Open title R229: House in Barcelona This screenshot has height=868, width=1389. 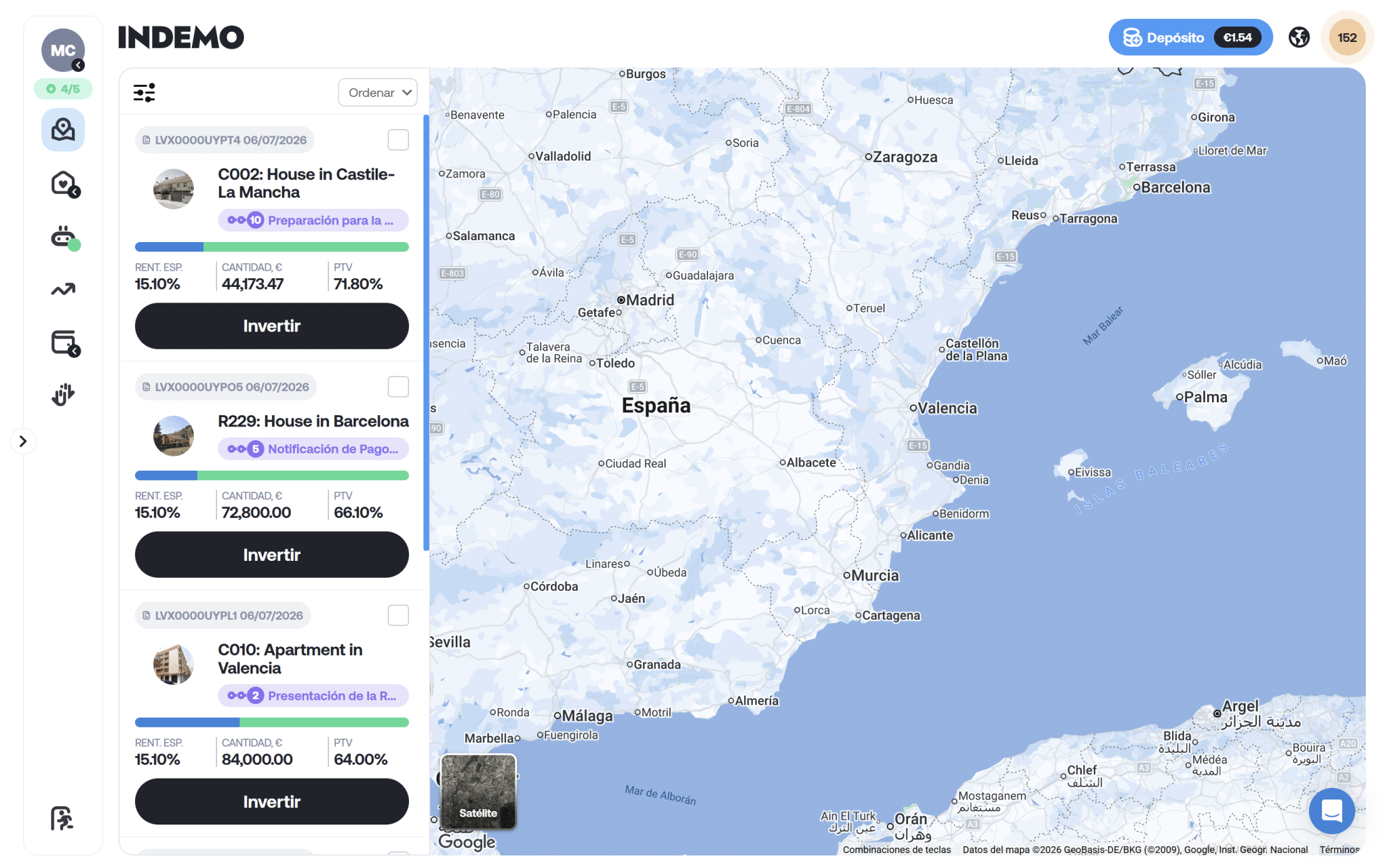[x=313, y=421]
